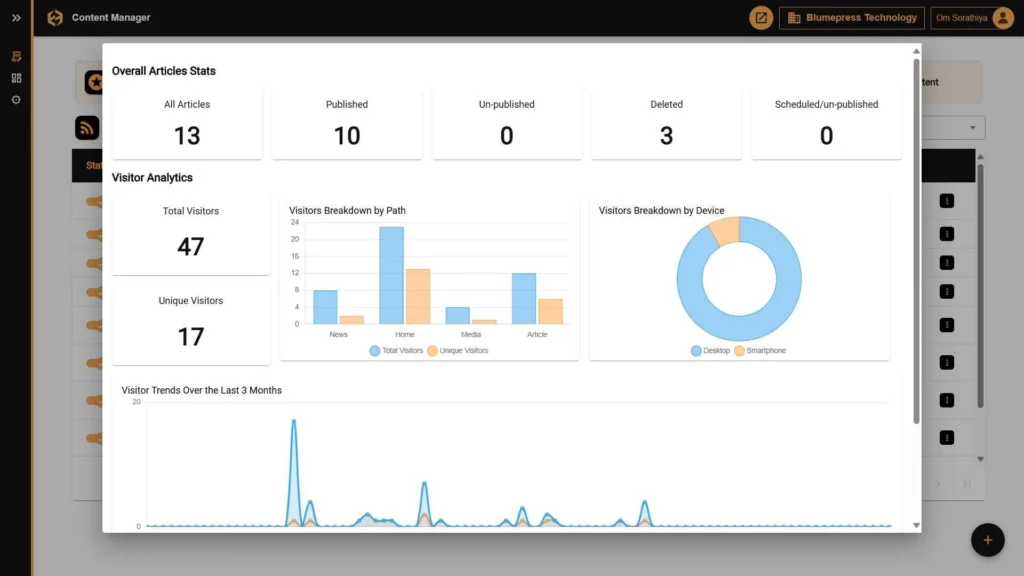Open the dashboard grid icon in the sidebar
The height and width of the screenshot is (576, 1024).
pyautogui.click(x=14, y=78)
